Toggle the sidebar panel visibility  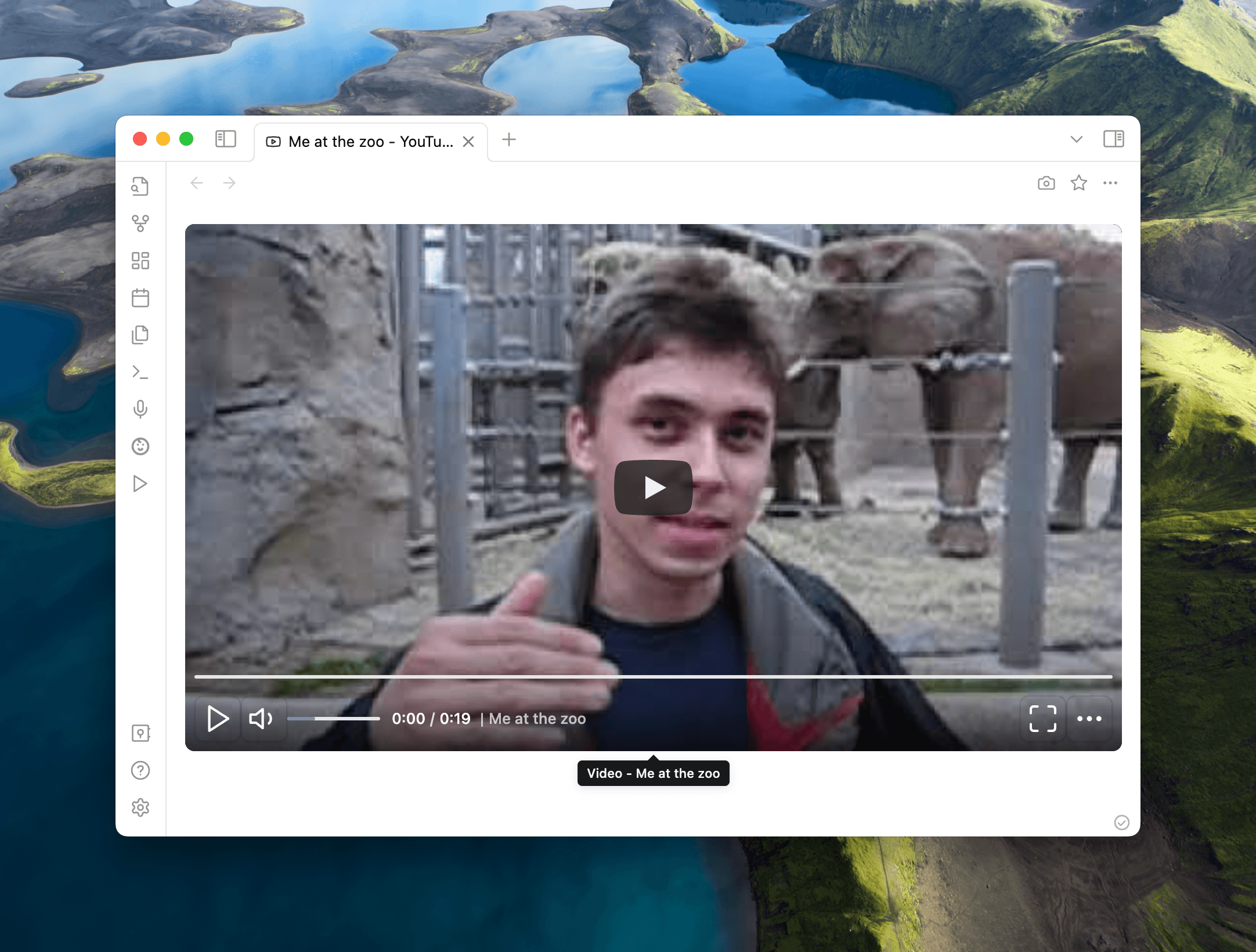pos(225,139)
